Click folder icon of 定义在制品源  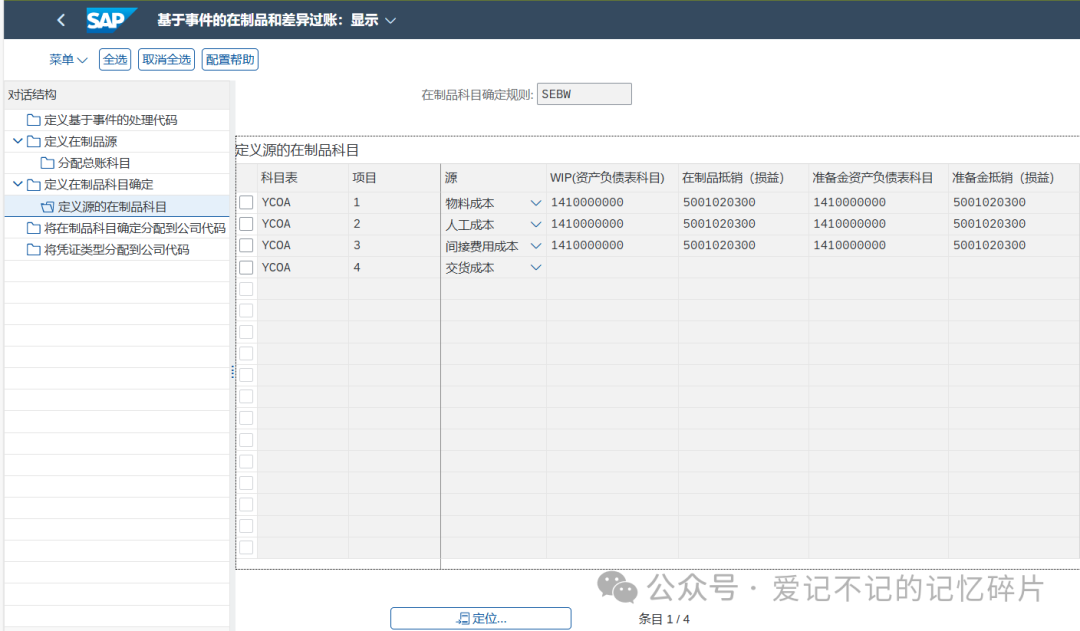(x=33, y=141)
